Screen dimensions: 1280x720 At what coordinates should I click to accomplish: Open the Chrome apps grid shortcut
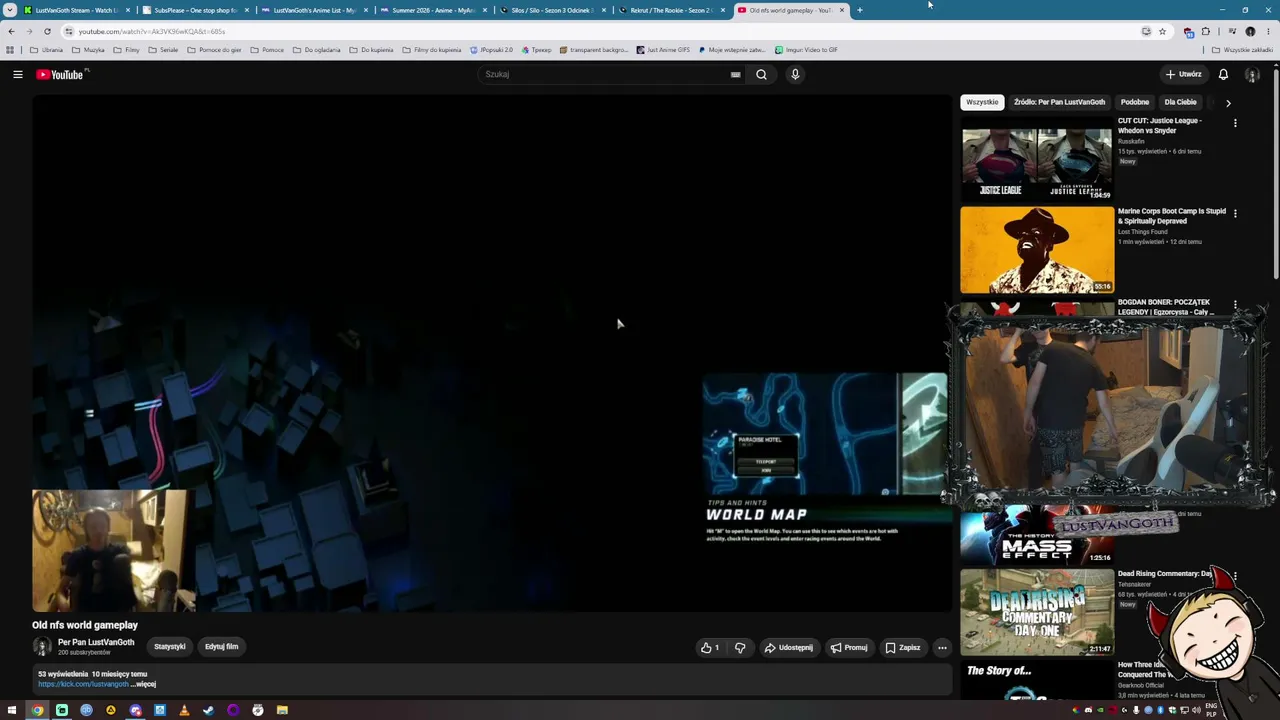click(x=10, y=50)
